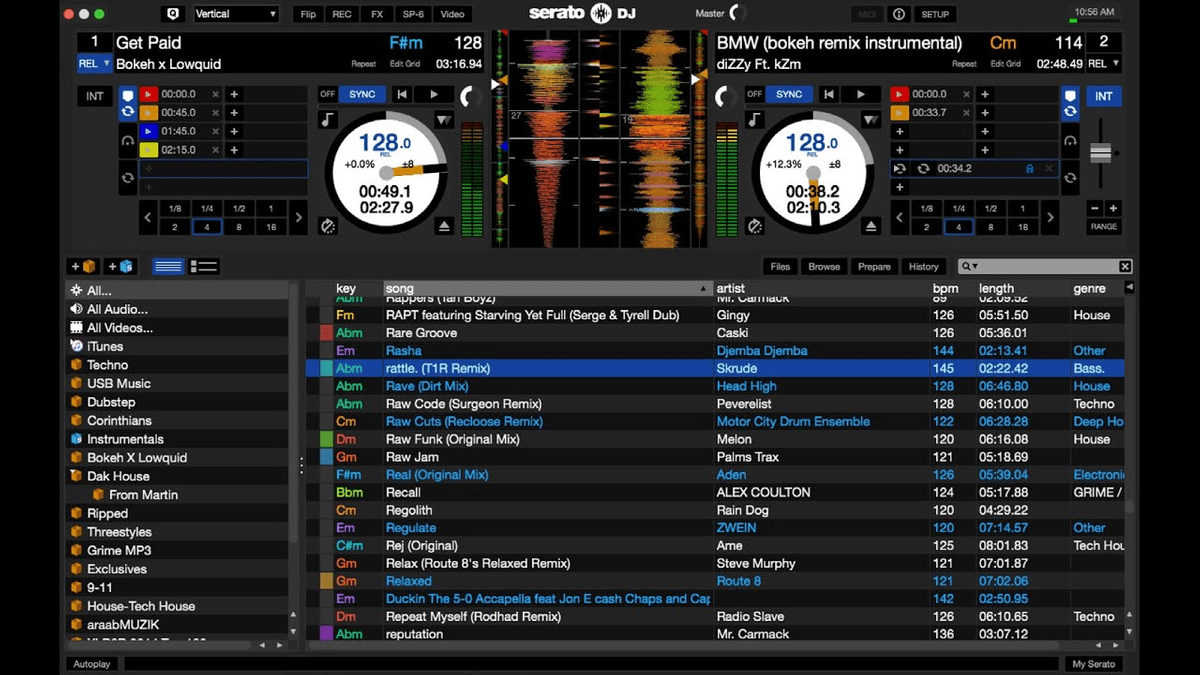Enable keylock on the left deck
The width and height of the screenshot is (1200, 675).
click(327, 120)
